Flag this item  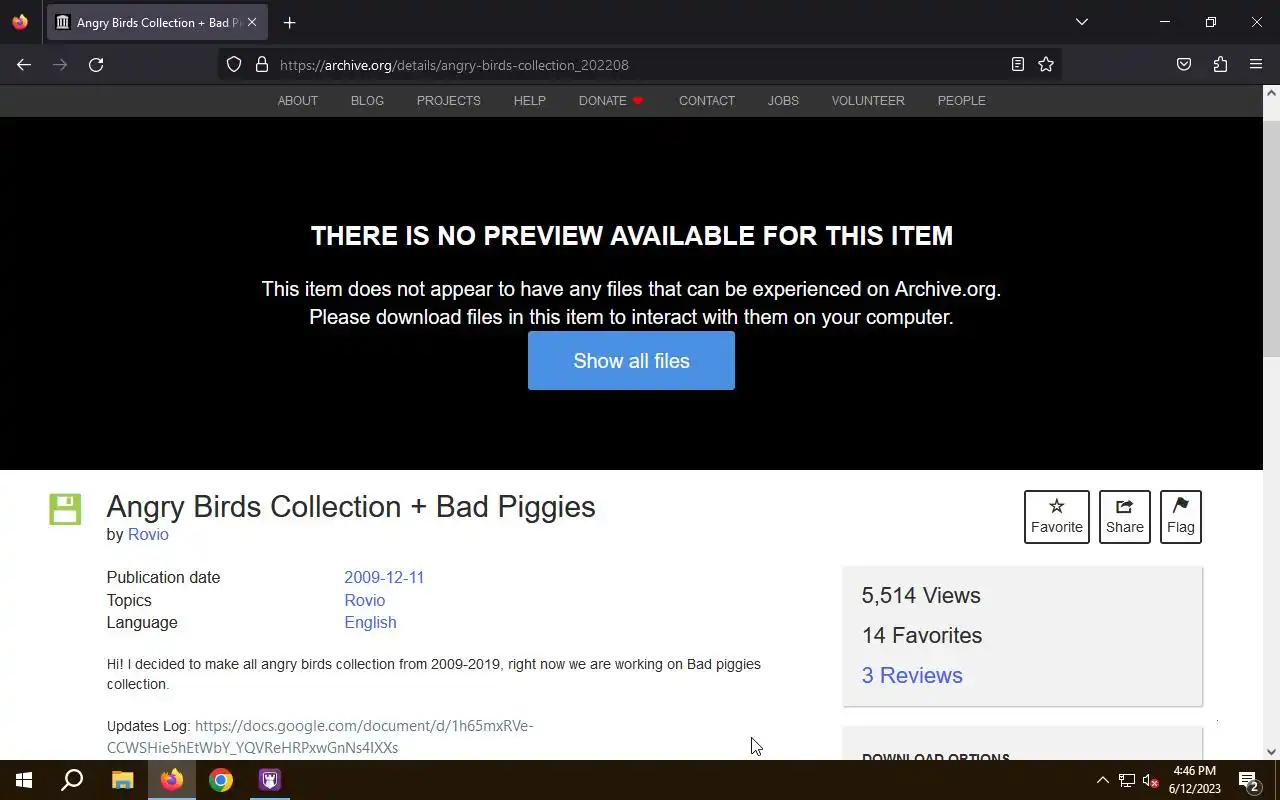[x=1180, y=517]
